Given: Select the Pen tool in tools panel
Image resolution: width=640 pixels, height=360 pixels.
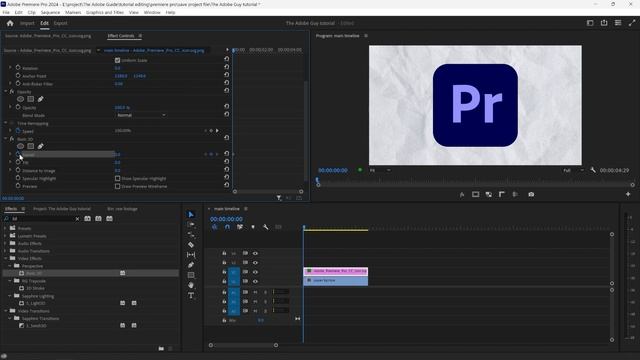Looking at the screenshot, I should click(x=191, y=265).
